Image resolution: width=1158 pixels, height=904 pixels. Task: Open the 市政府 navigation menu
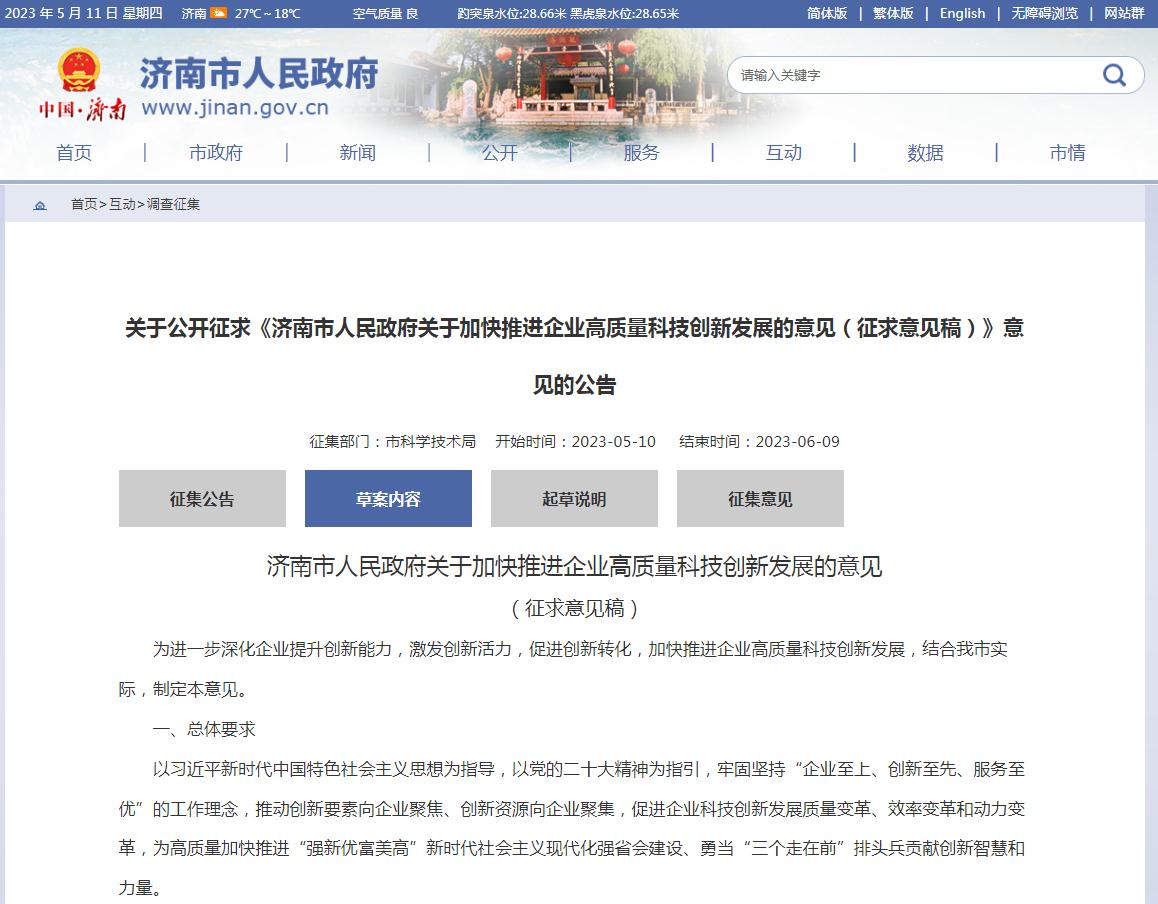coord(216,153)
